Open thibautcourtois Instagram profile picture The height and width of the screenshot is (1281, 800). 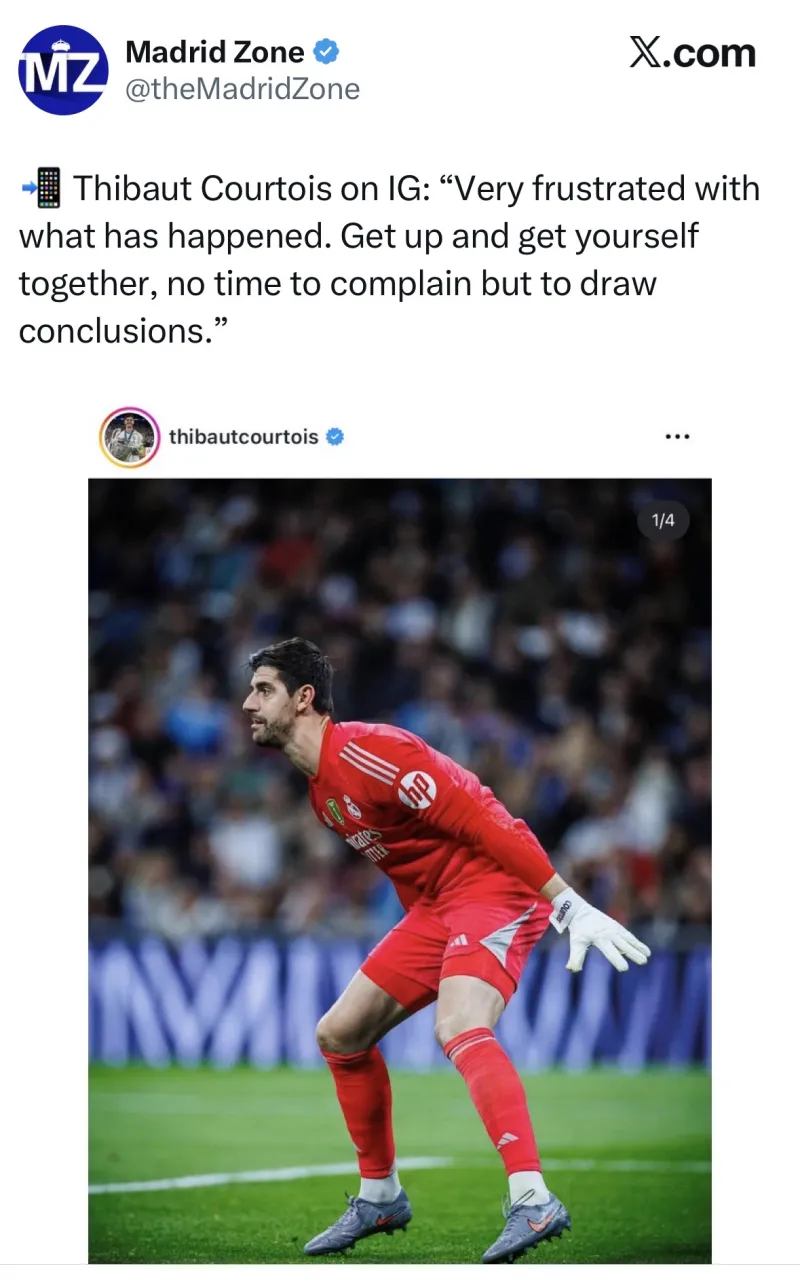point(130,437)
